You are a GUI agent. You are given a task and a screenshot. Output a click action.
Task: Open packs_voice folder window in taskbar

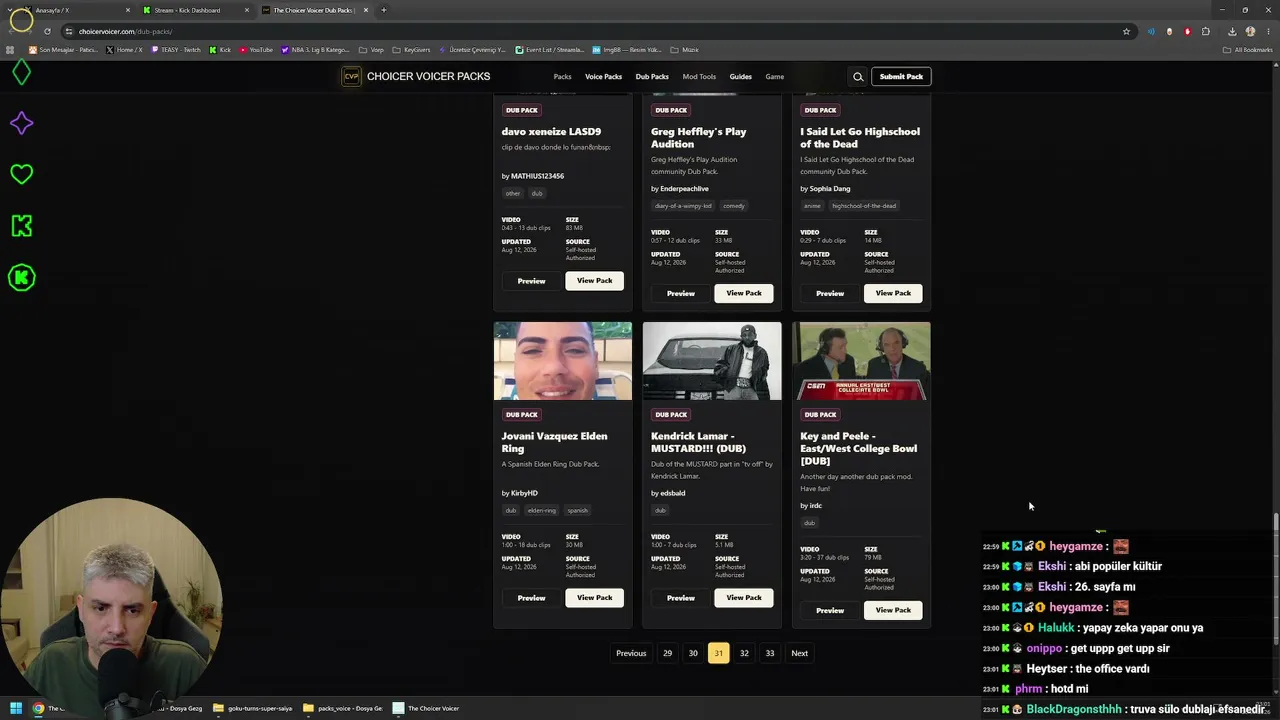click(x=343, y=708)
